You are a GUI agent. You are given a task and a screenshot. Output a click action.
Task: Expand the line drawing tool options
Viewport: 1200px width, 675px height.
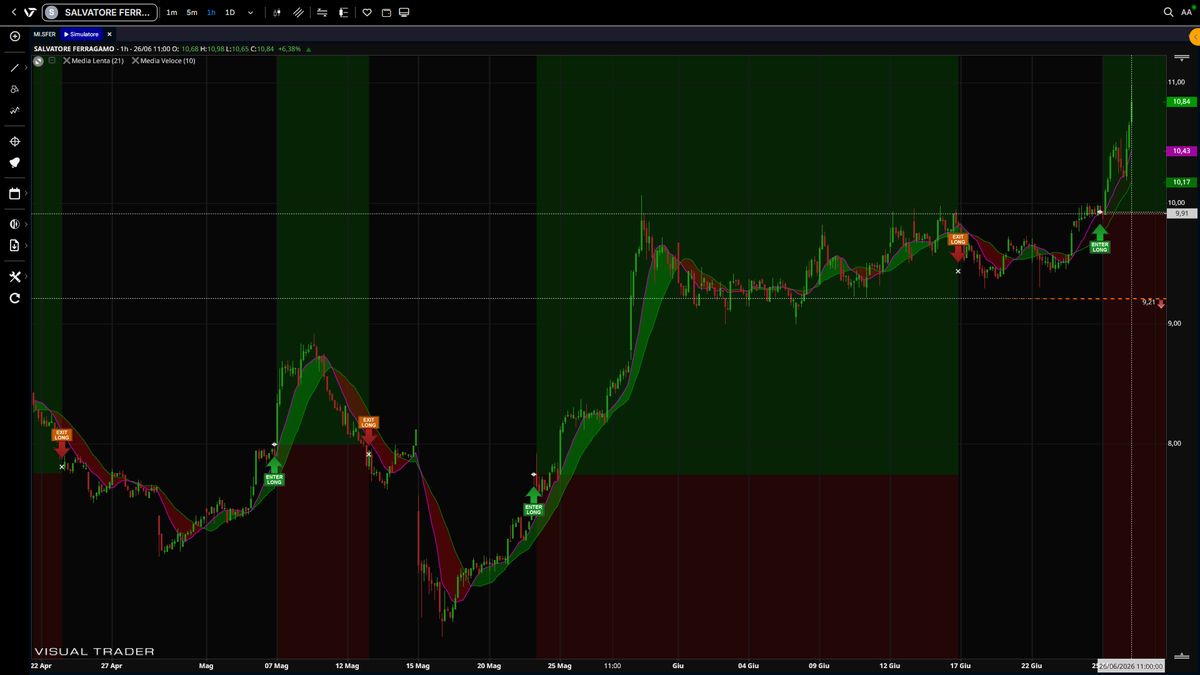25,68
